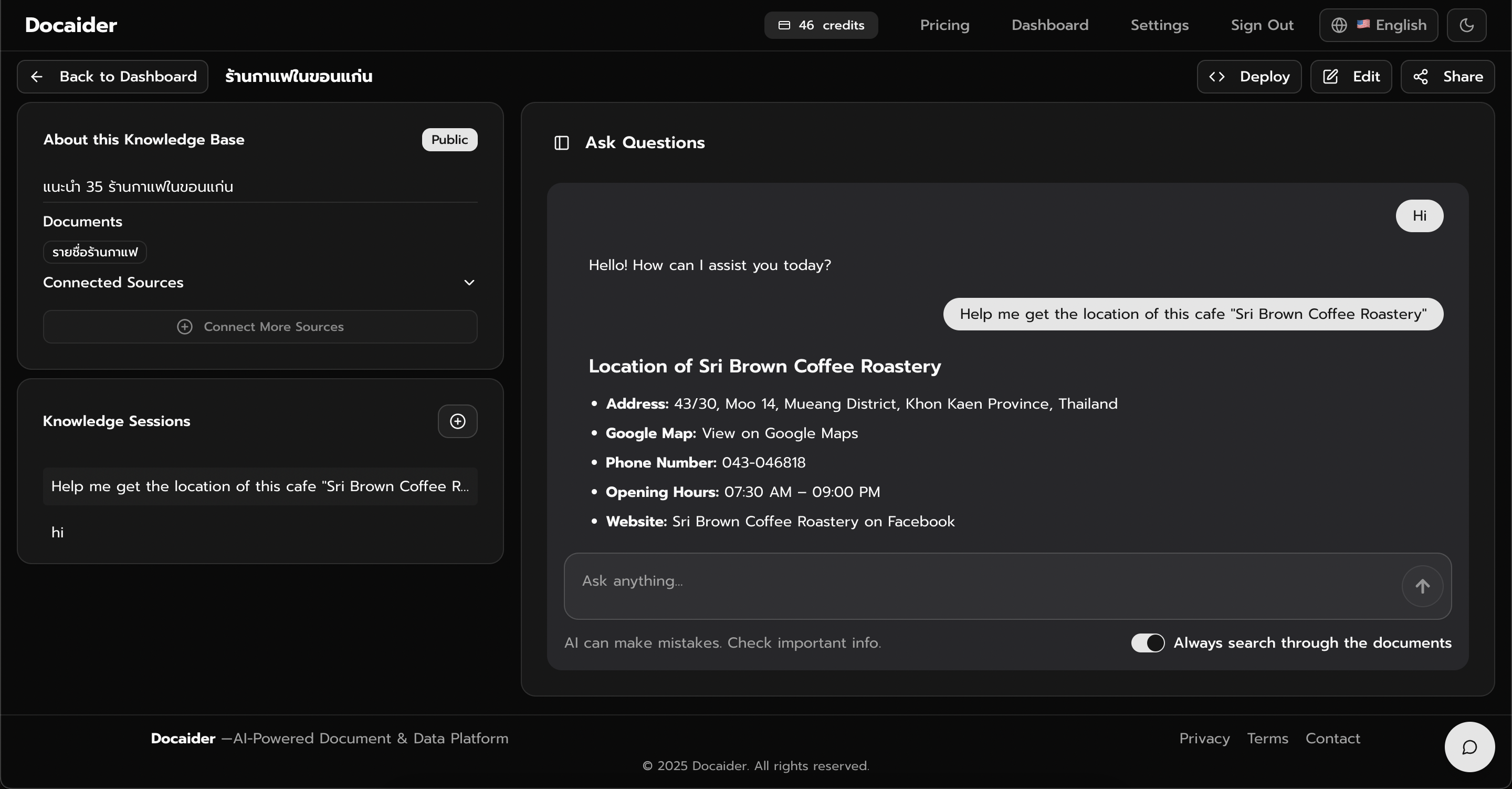1512x789 pixels.
Task: Go to Settings in top navigation
Action: tap(1159, 25)
